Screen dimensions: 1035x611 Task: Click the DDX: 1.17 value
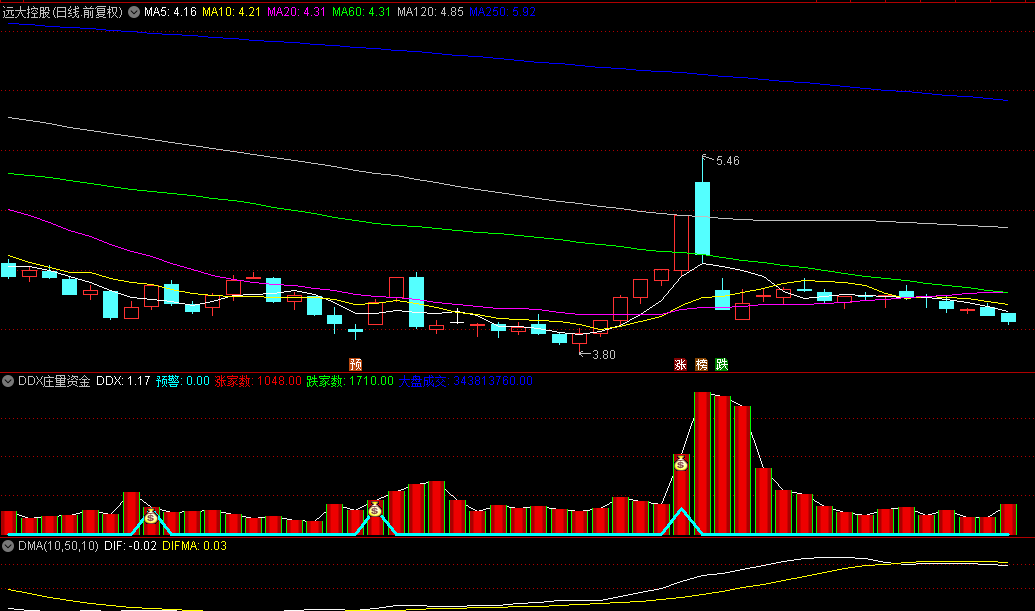(x=123, y=381)
